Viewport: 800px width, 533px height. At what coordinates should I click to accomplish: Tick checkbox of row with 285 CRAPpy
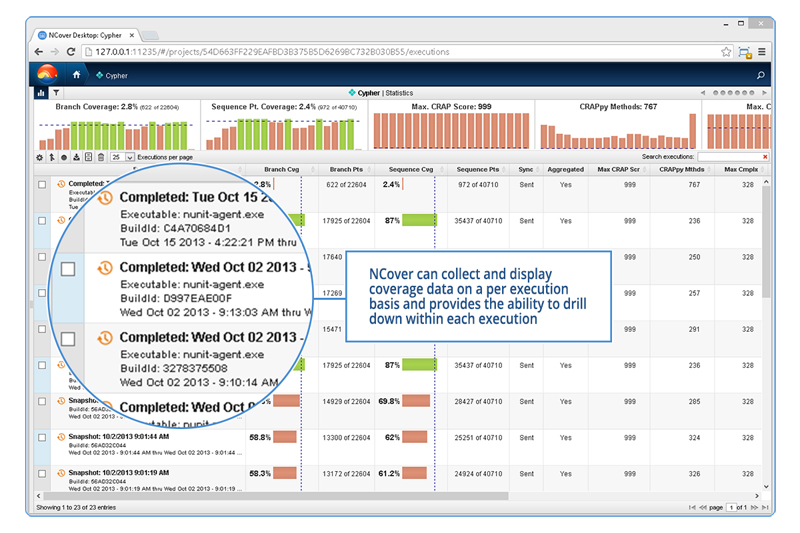pos(42,401)
